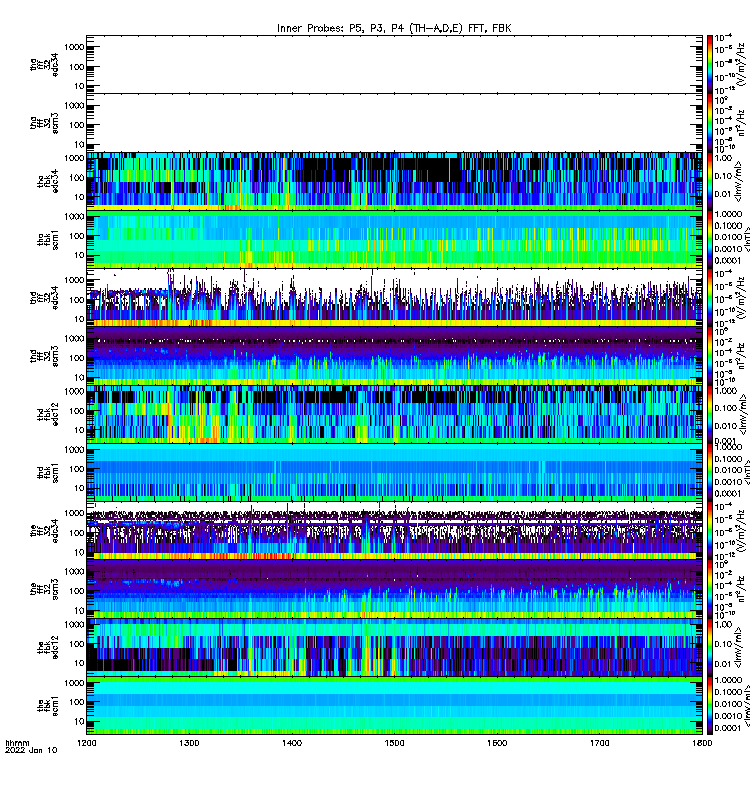
Task: Click the "the fff 32 scm3" y-axis label
Action: tap(44, 588)
